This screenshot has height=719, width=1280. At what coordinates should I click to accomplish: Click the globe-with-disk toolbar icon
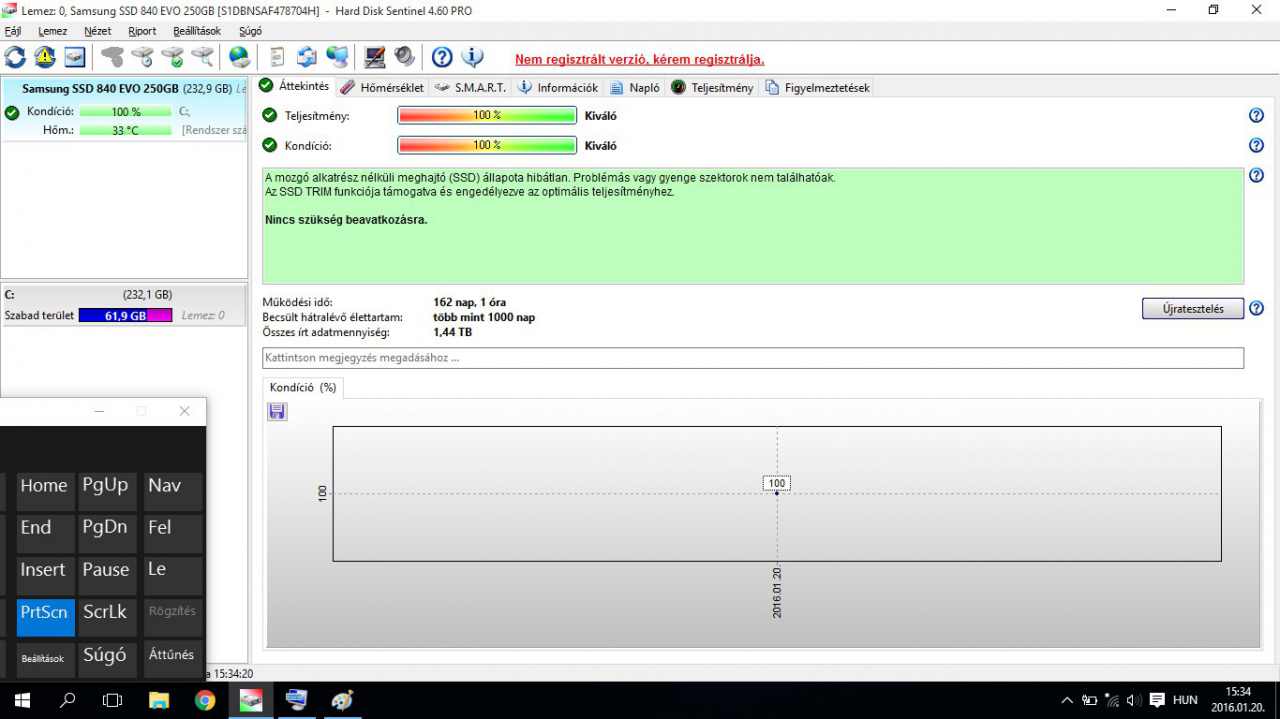240,57
